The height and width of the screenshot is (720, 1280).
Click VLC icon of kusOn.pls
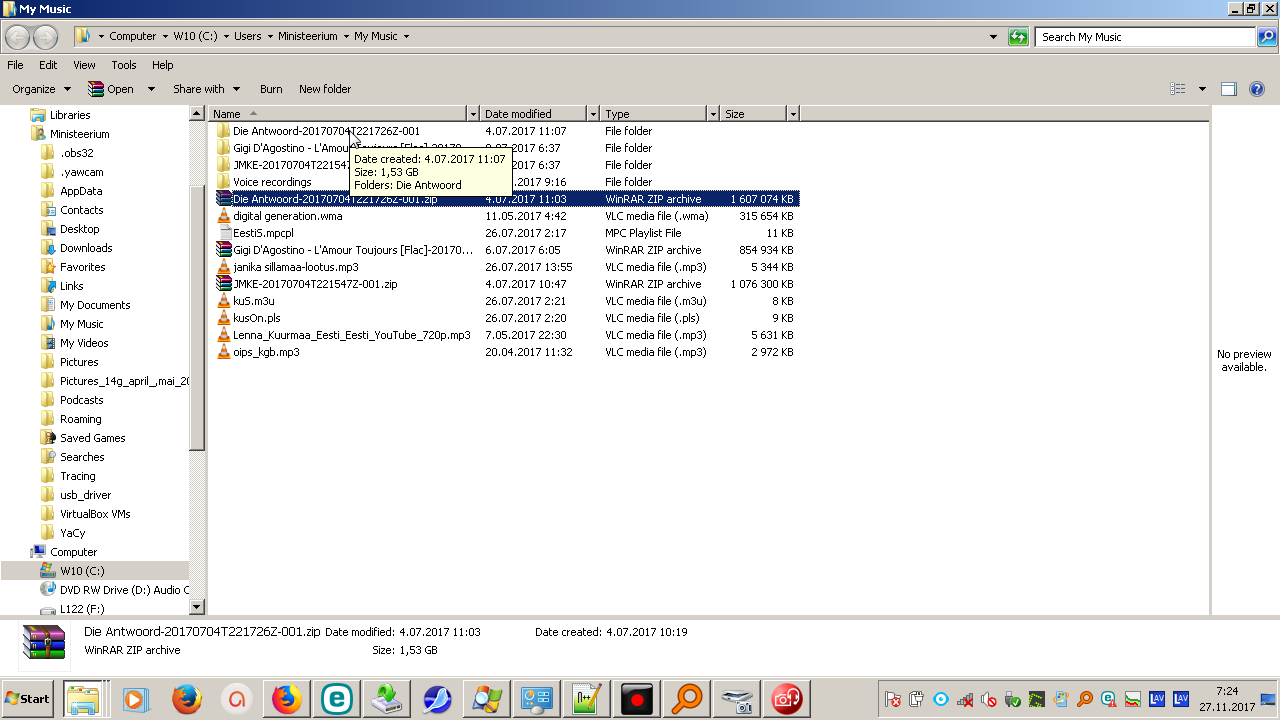[224, 318]
